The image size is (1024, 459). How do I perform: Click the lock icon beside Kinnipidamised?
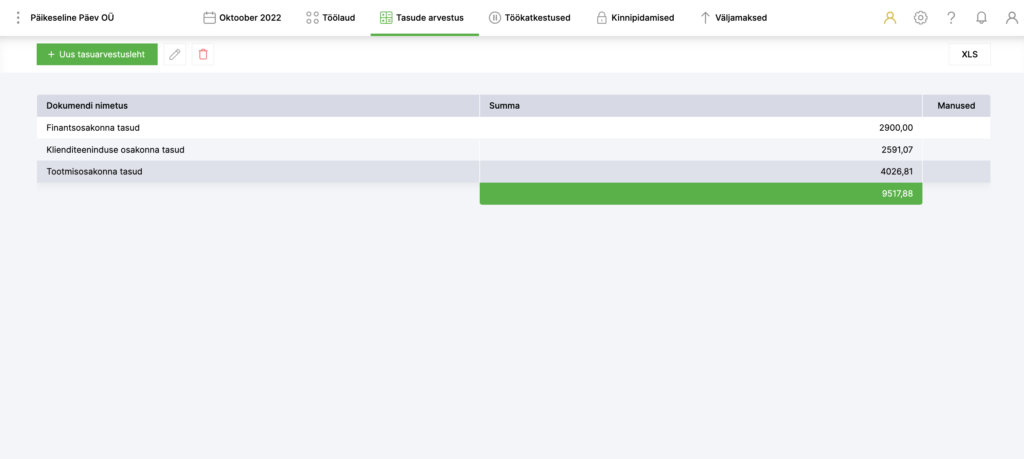point(601,18)
